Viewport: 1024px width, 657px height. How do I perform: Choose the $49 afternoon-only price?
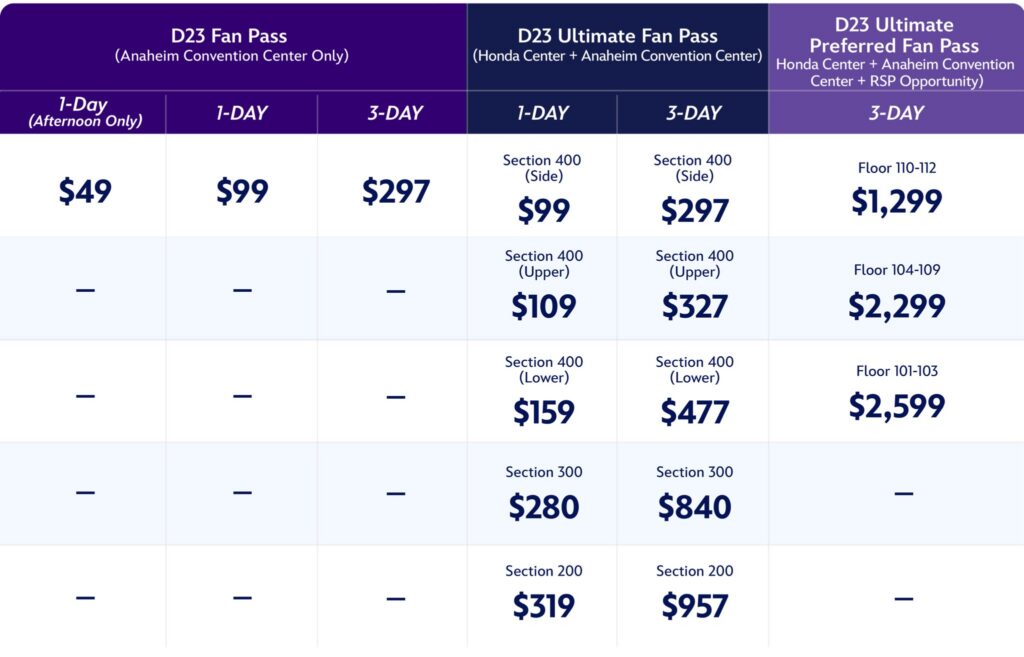click(85, 191)
